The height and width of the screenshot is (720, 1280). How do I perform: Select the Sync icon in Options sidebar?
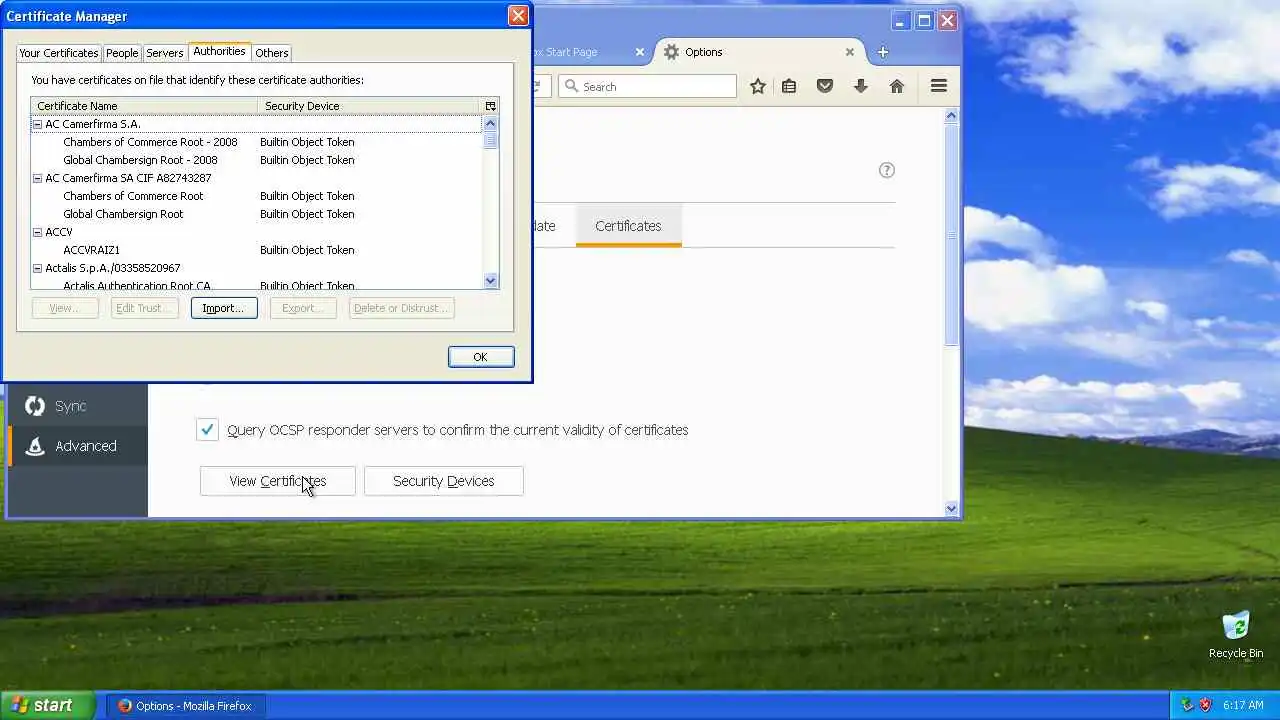35,406
